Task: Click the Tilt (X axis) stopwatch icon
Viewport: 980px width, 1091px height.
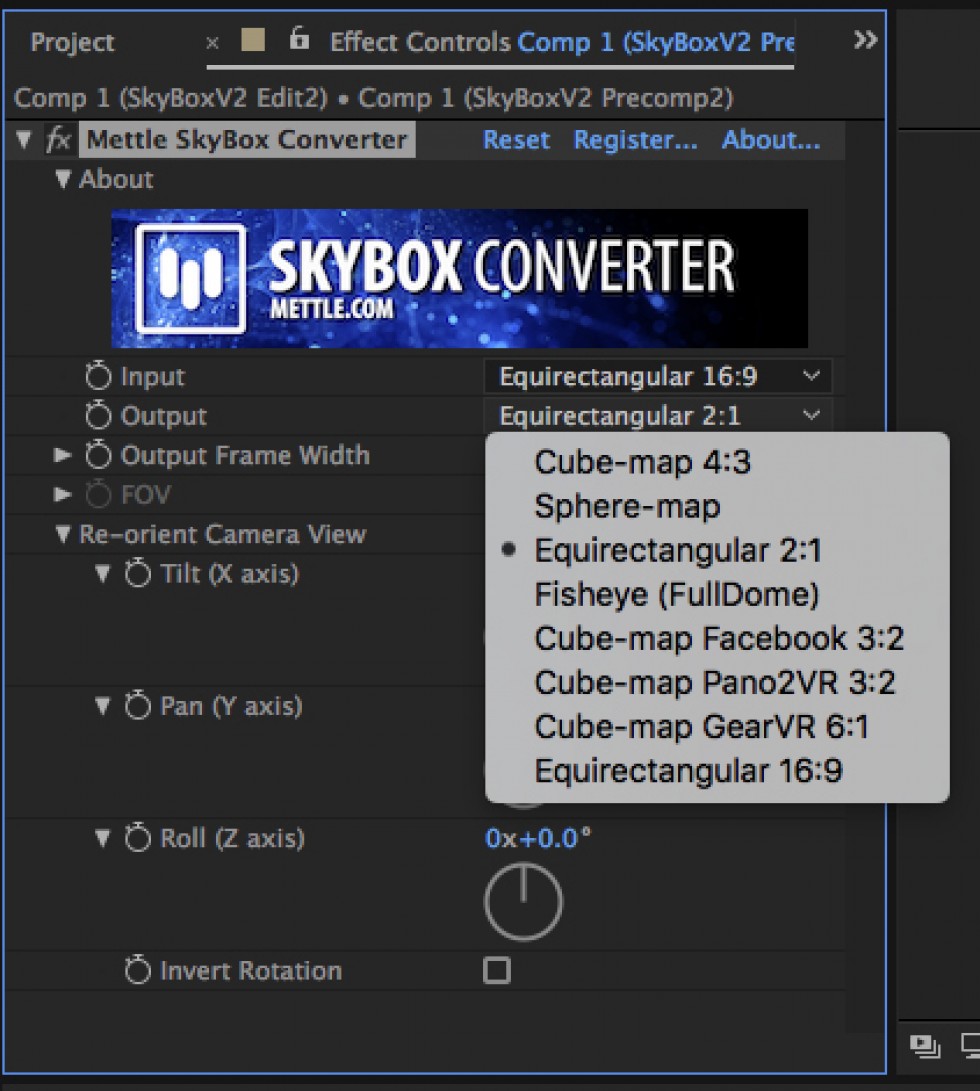Action: (137, 574)
